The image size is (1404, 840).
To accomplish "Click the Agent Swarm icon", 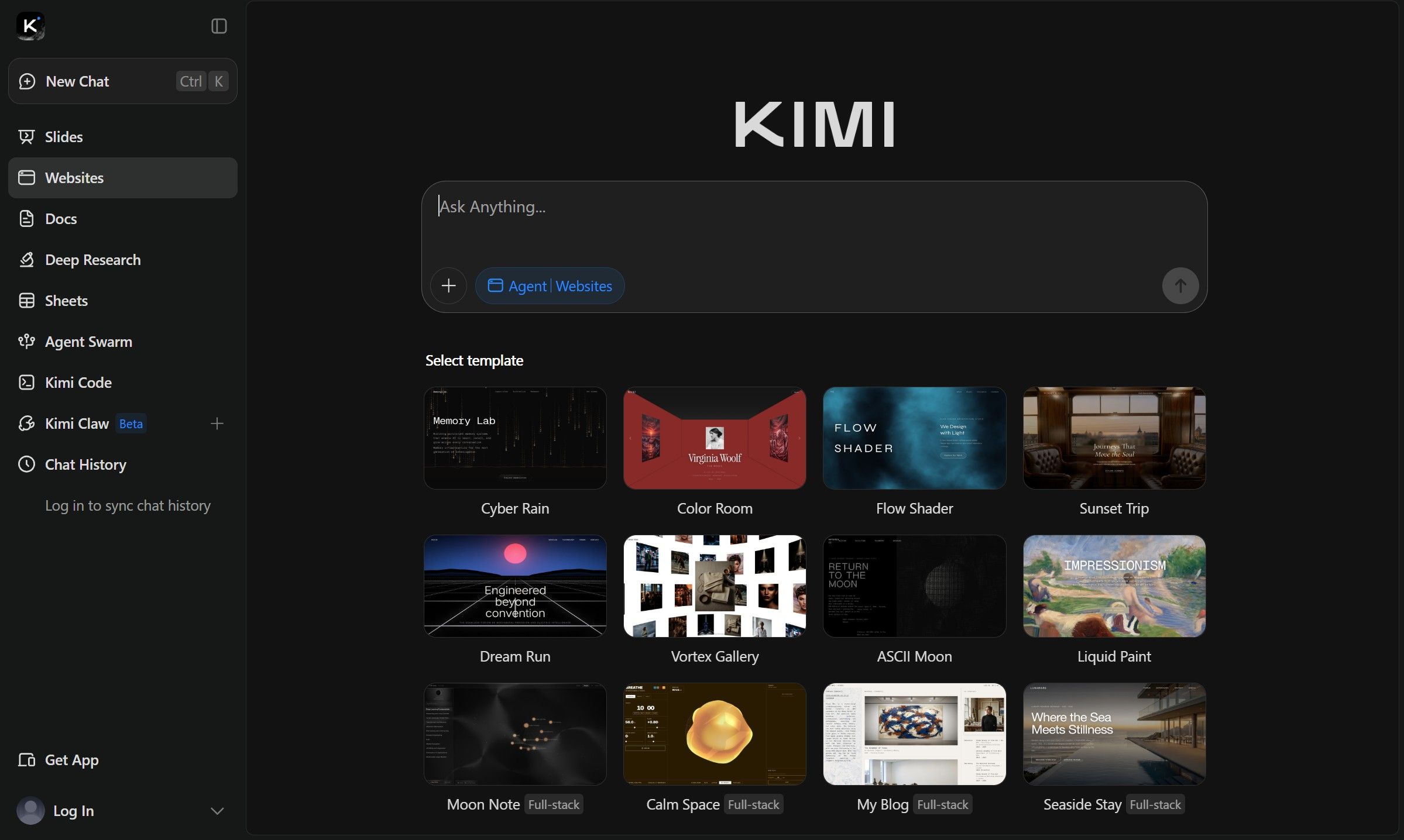I will click(x=26, y=342).
